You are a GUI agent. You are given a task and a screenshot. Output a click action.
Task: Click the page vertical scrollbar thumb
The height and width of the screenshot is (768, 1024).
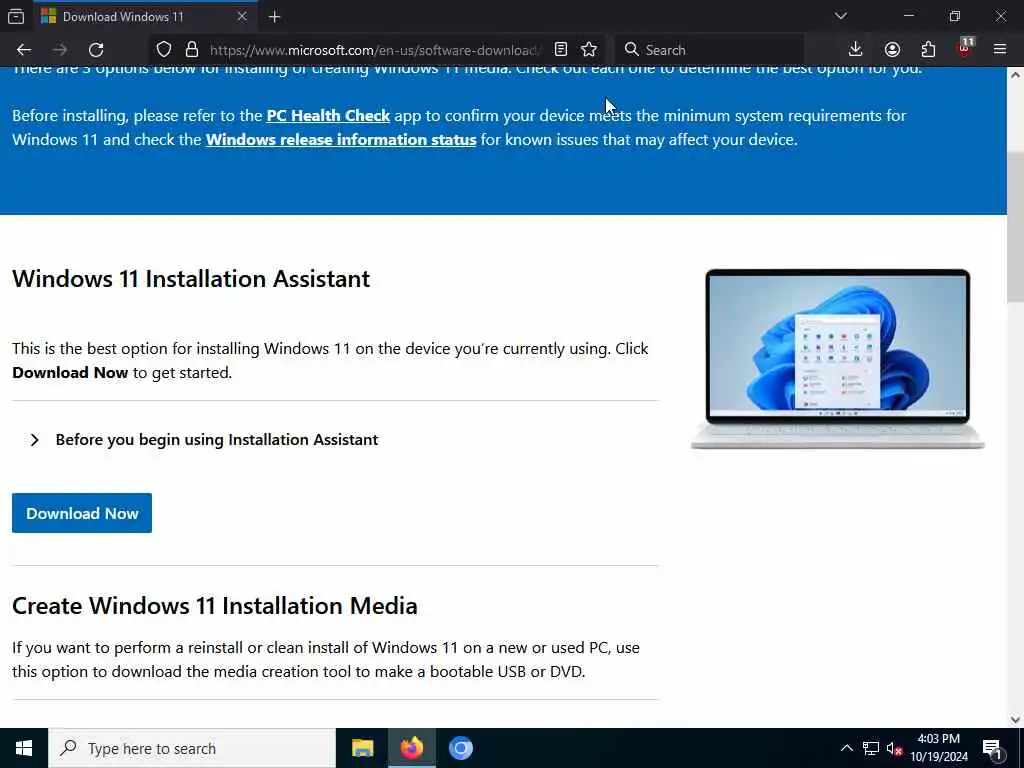1015,227
